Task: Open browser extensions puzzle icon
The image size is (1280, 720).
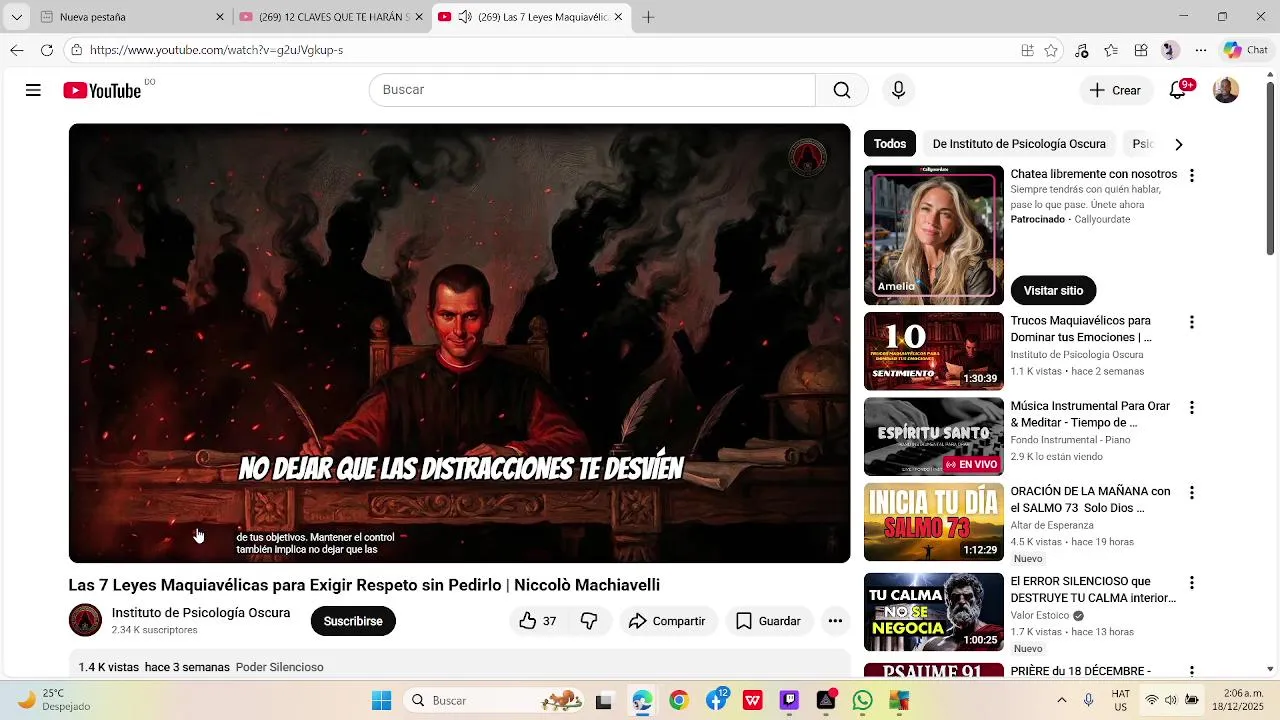Action: tap(1141, 50)
